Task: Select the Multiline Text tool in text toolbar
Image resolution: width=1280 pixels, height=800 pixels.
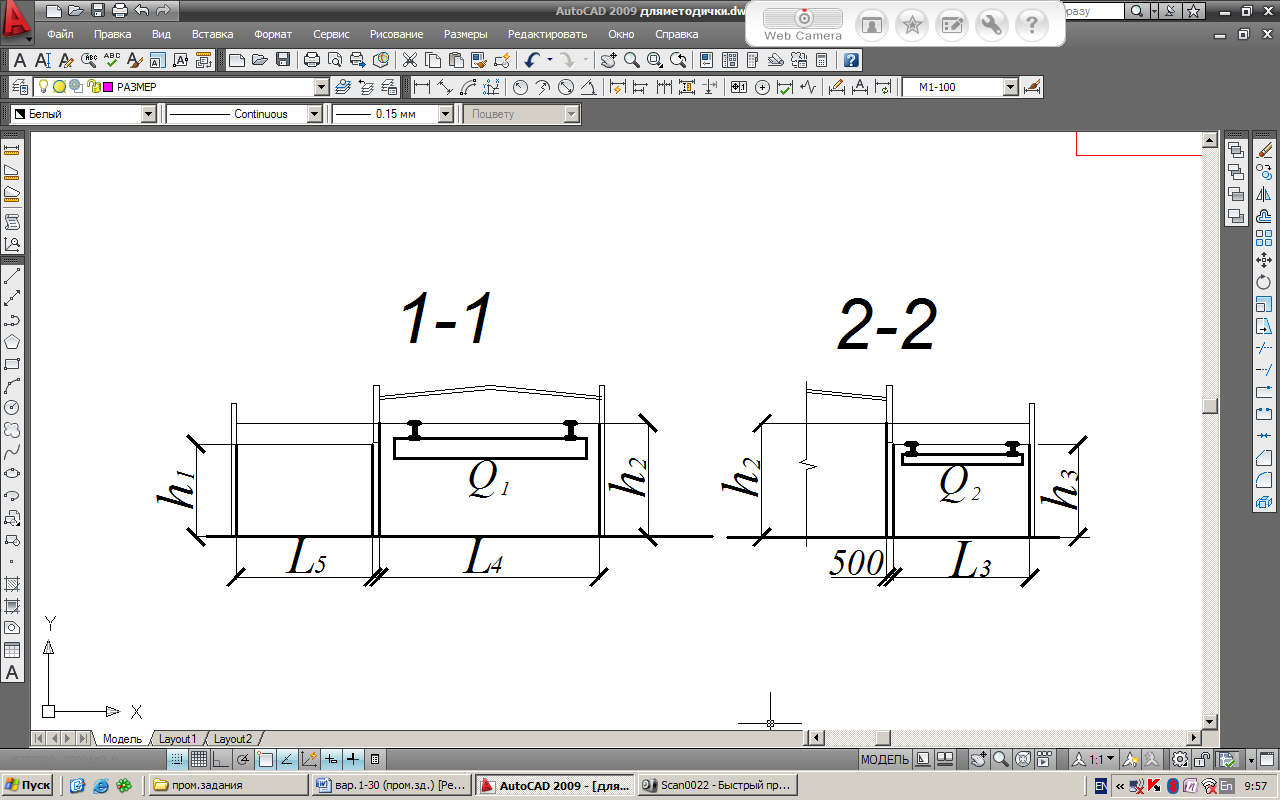Action: click(x=18, y=60)
